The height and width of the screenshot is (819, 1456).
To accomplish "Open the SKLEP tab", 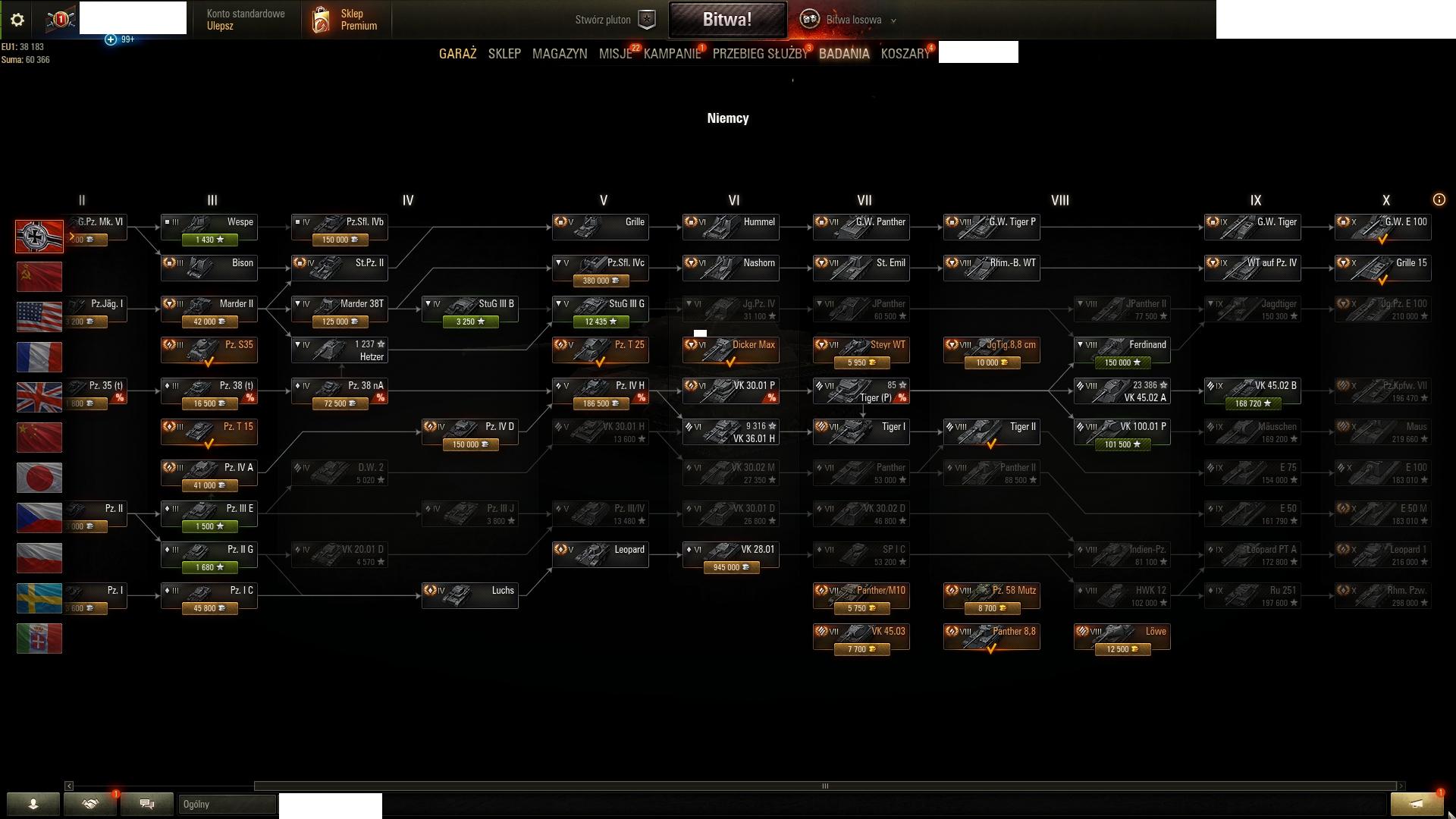I will tap(504, 54).
